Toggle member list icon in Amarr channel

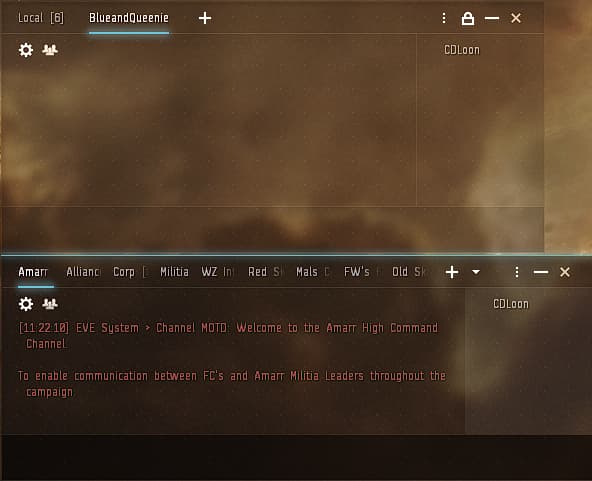coord(50,304)
